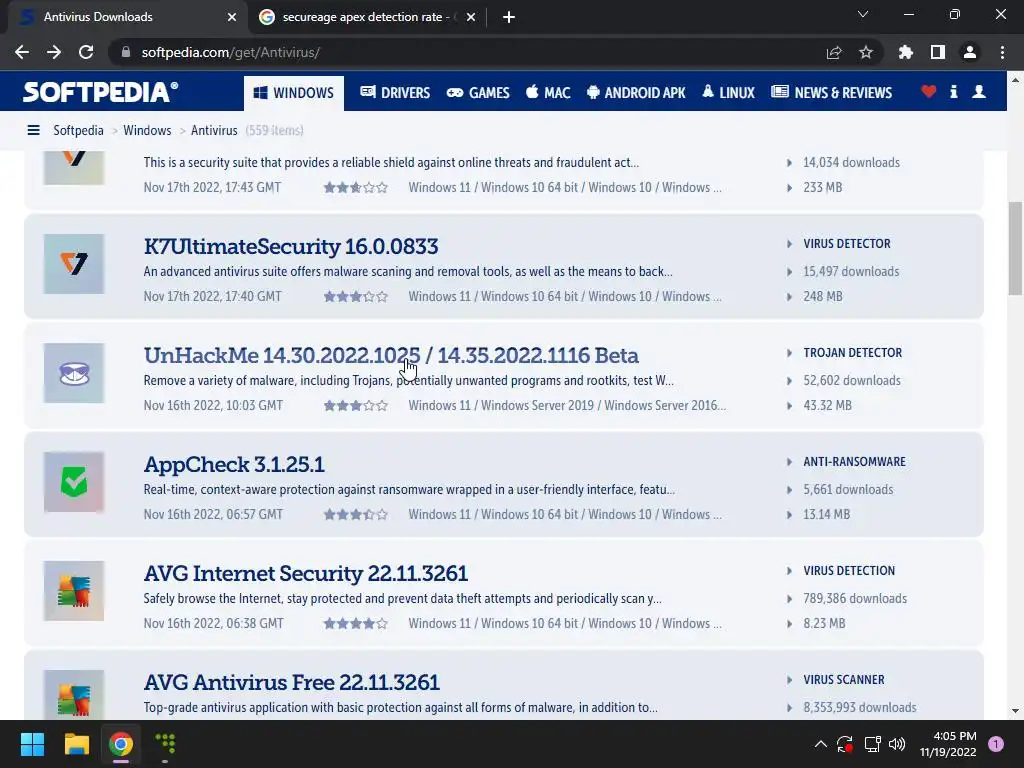
Task: Click the site lock icon in the address bar
Action: tap(126, 52)
